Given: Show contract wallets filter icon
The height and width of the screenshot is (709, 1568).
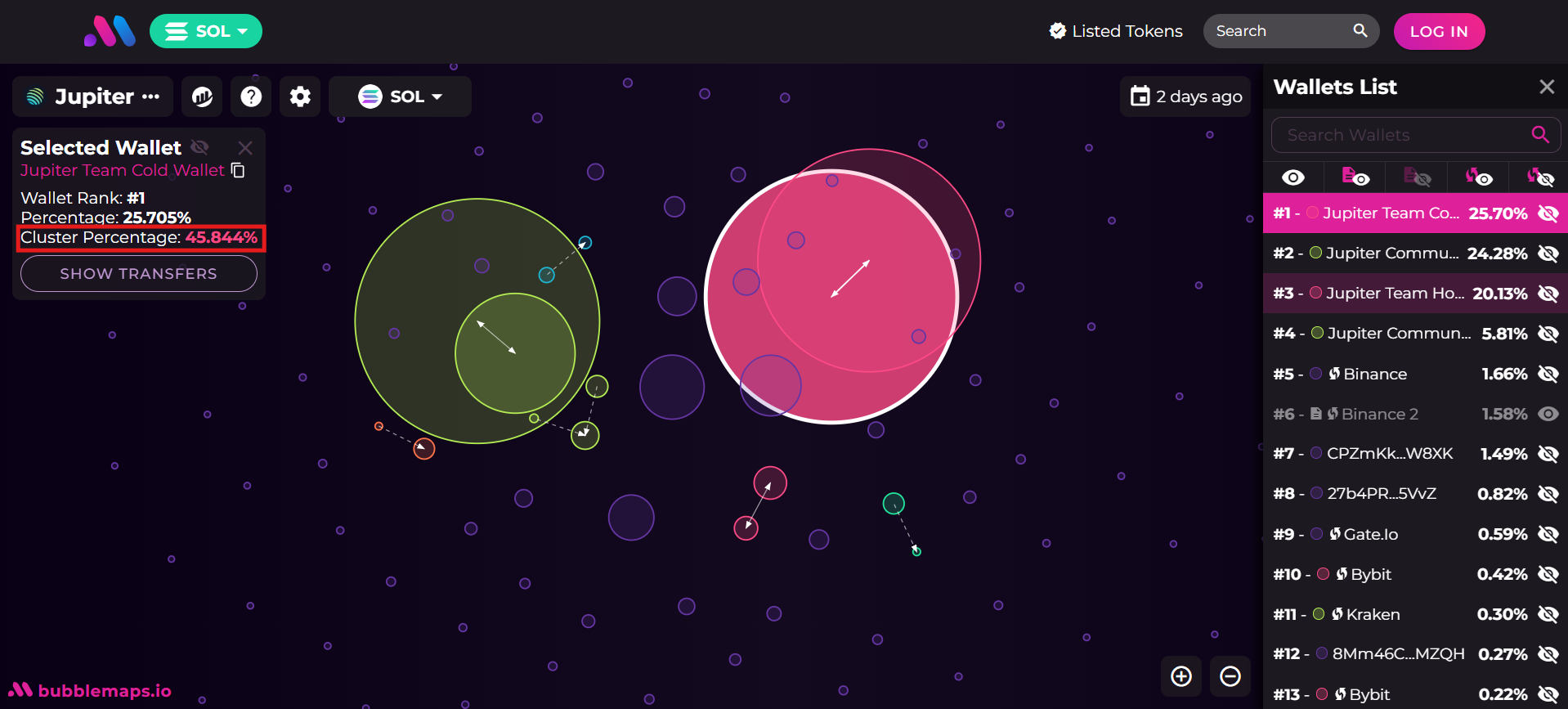Looking at the screenshot, I should (1355, 177).
